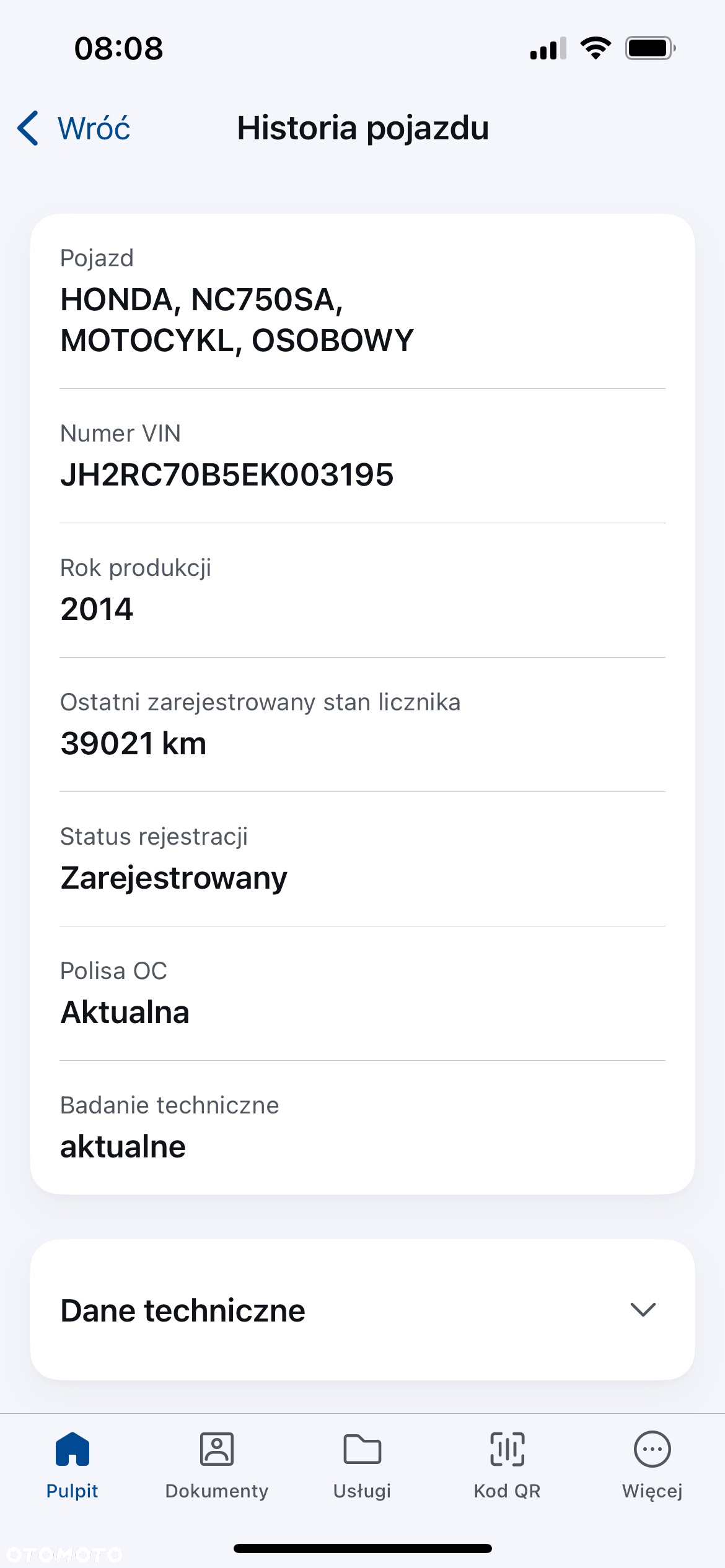Screen dimensions: 725x1568
Task: Switch to the Usługi tab label
Action: coord(362,1491)
